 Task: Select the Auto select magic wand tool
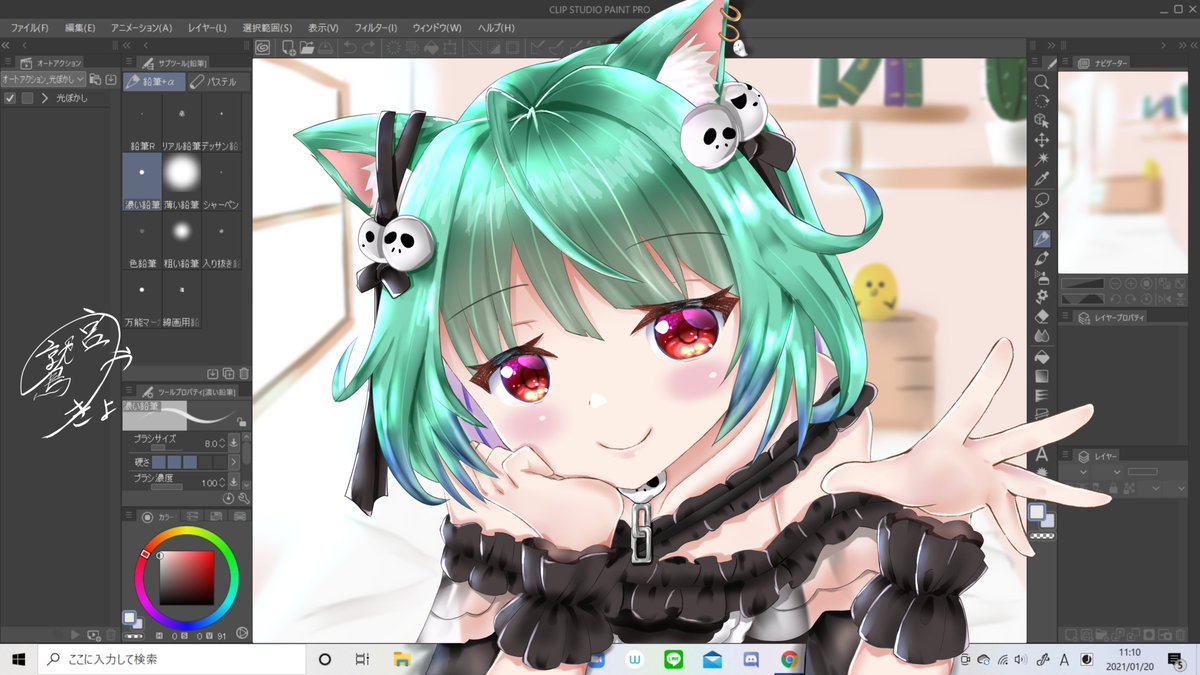coord(1041,160)
